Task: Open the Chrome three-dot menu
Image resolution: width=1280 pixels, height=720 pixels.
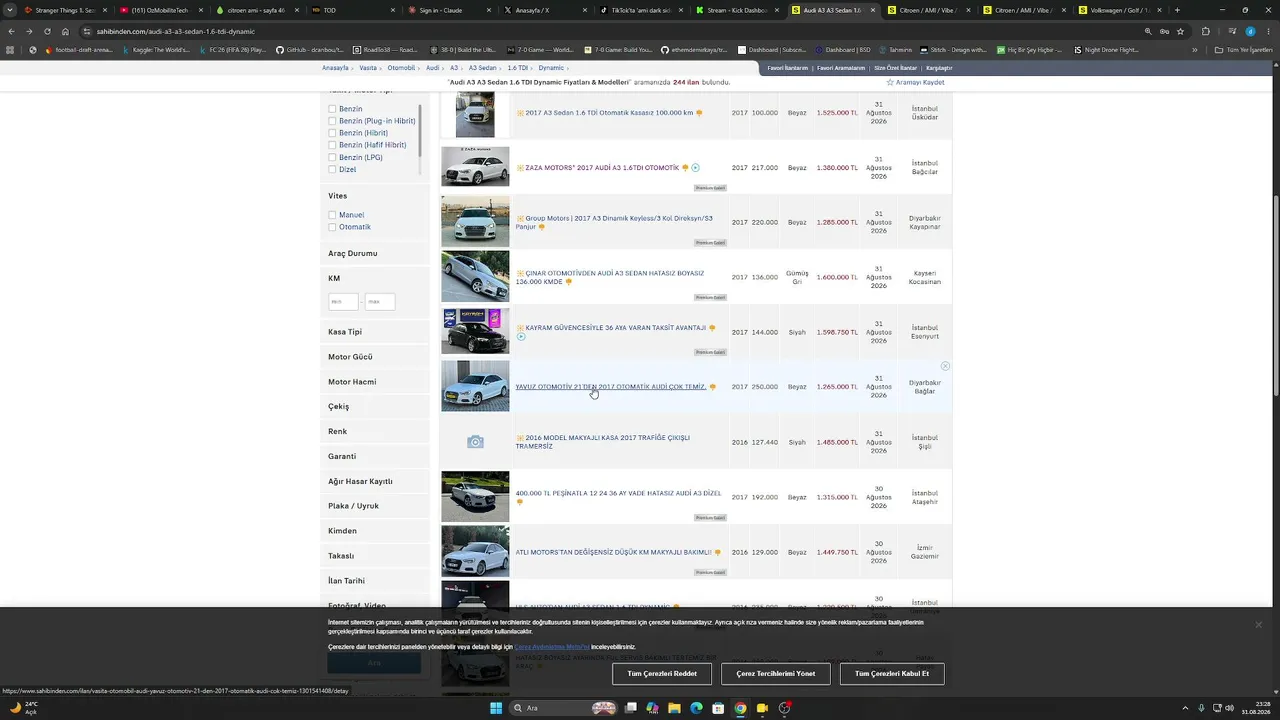Action: (1268, 31)
